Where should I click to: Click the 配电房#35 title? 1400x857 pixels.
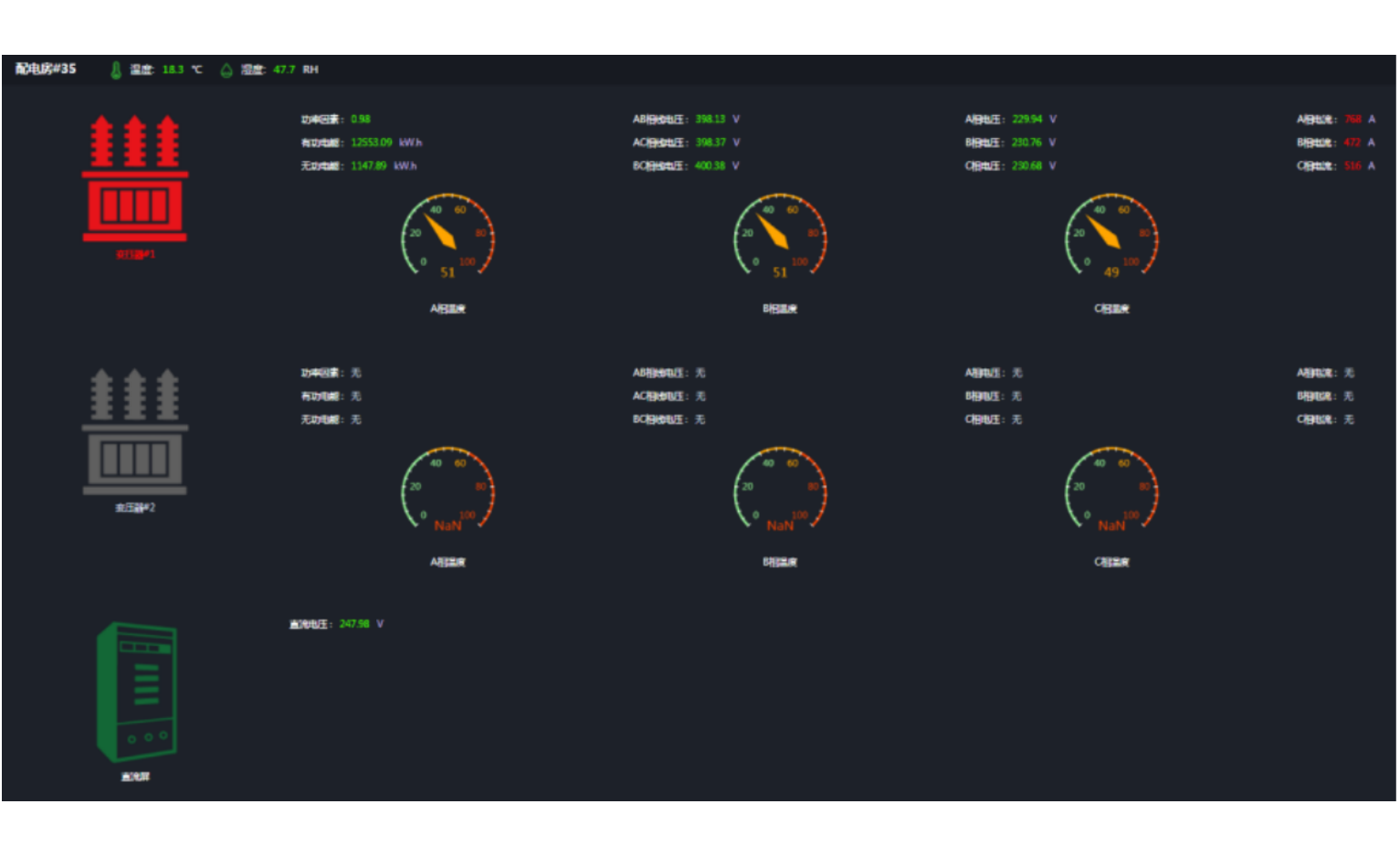(x=46, y=69)
